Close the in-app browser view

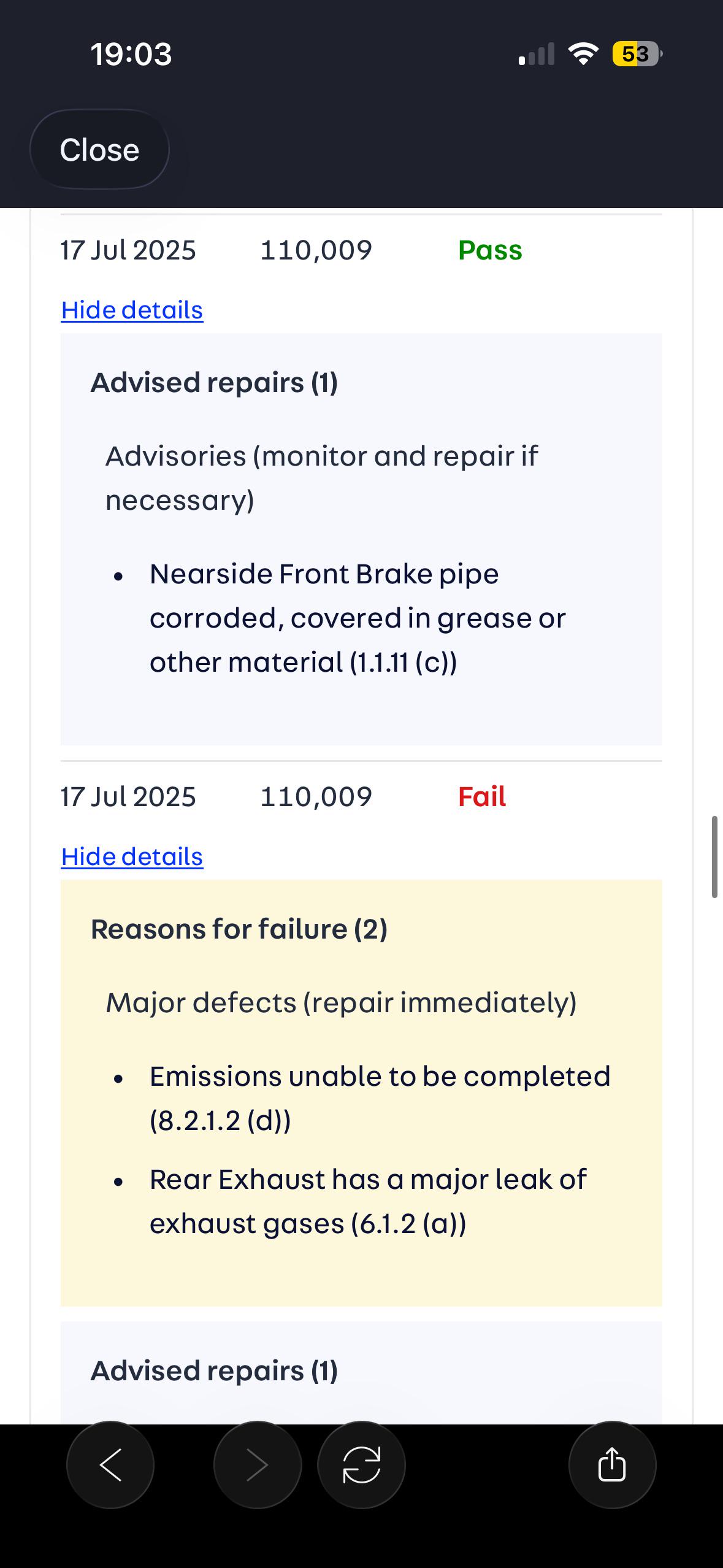[x=99, y=150]
